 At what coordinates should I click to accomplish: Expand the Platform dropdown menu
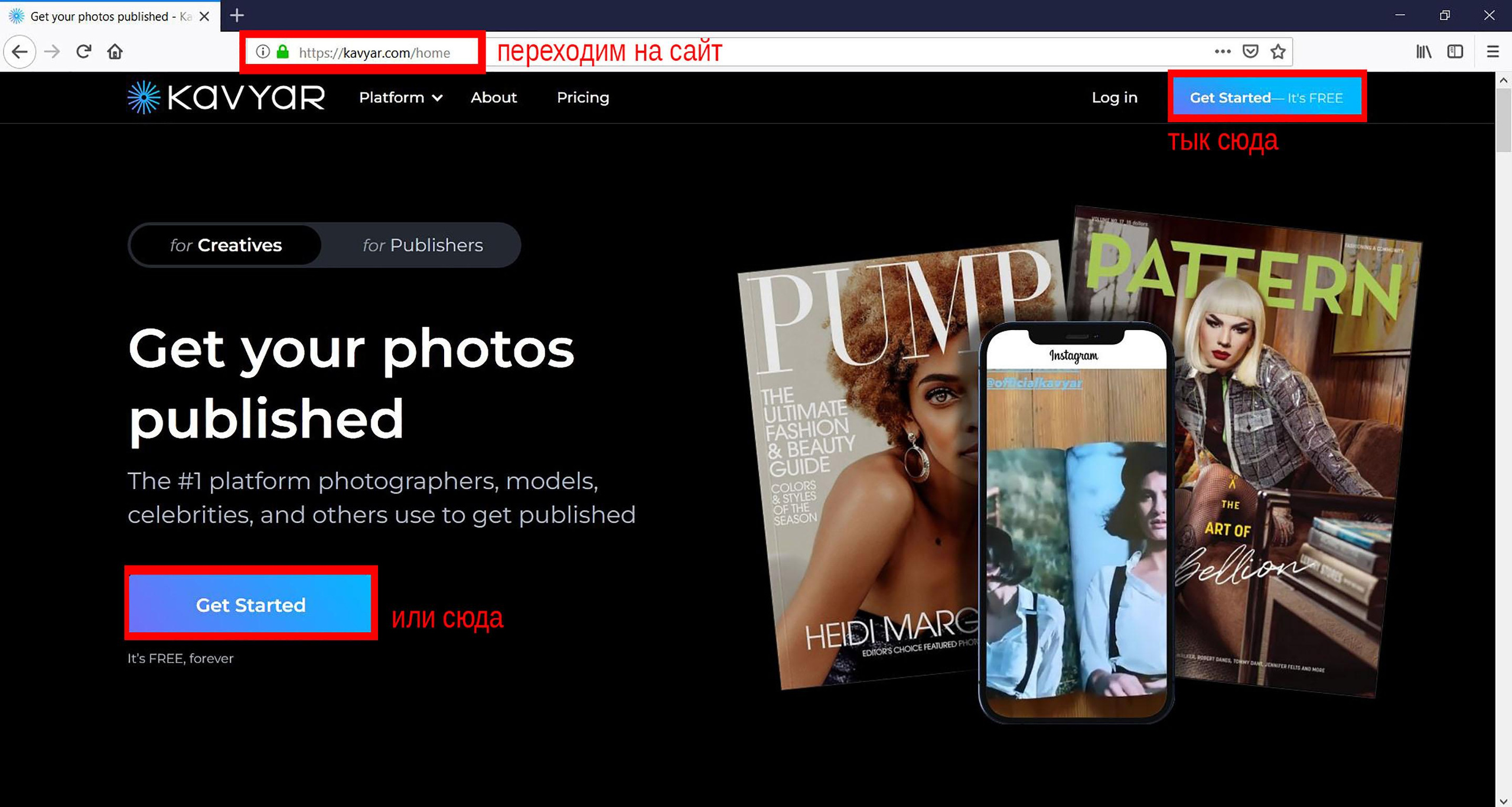(400, 97)
